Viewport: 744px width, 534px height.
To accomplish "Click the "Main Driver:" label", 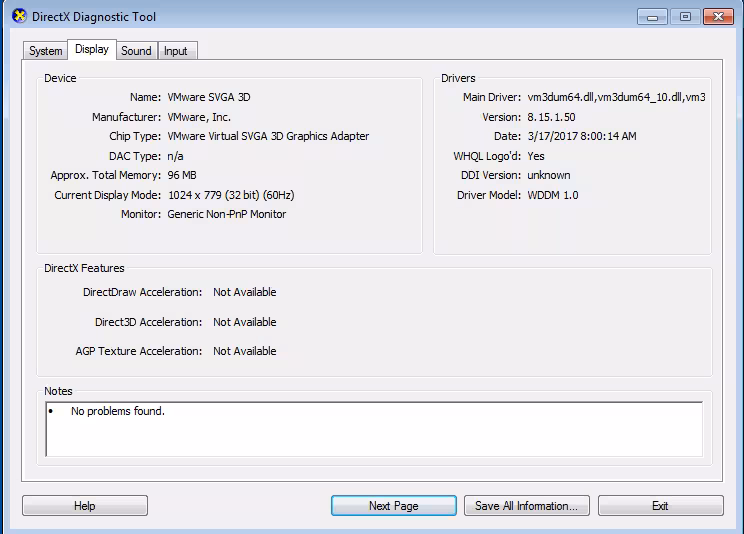I will coord(492,97).
